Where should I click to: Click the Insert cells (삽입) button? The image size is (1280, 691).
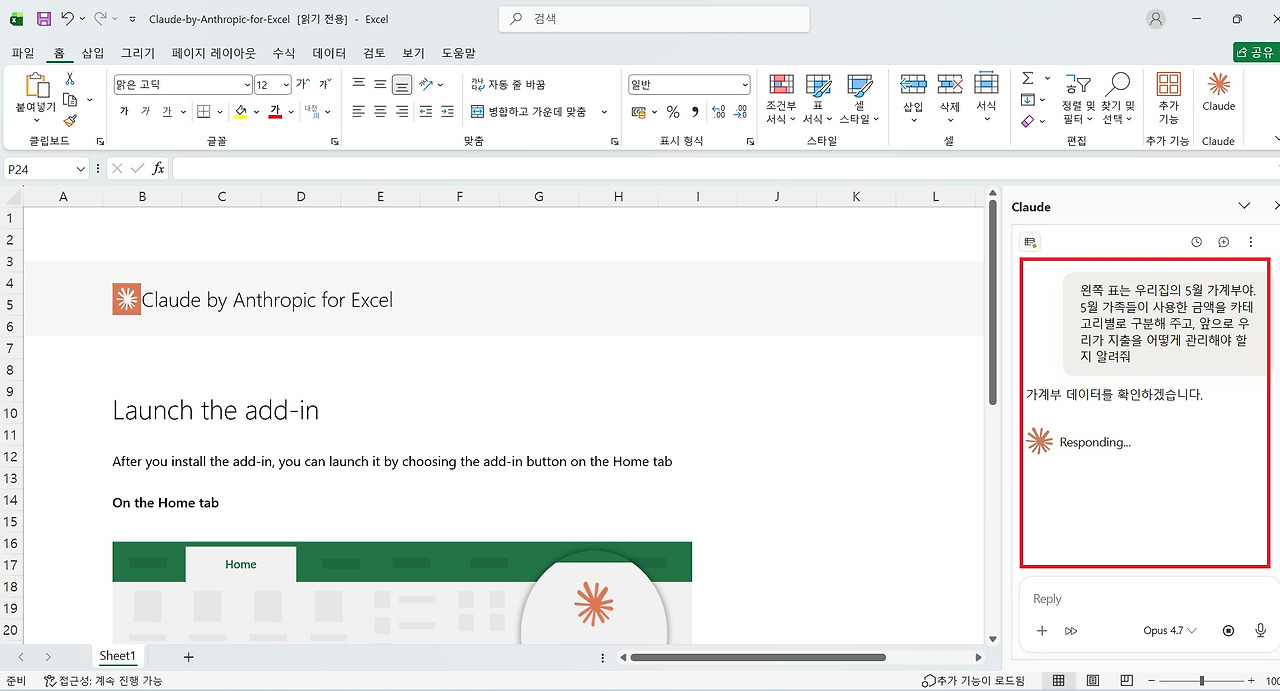(913, 99)
